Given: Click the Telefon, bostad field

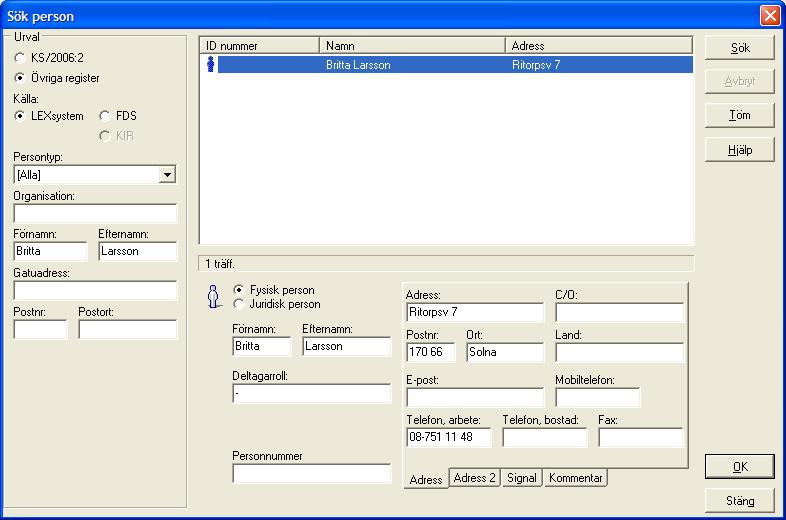Looking at the screenshot, I should click(544, 437).
